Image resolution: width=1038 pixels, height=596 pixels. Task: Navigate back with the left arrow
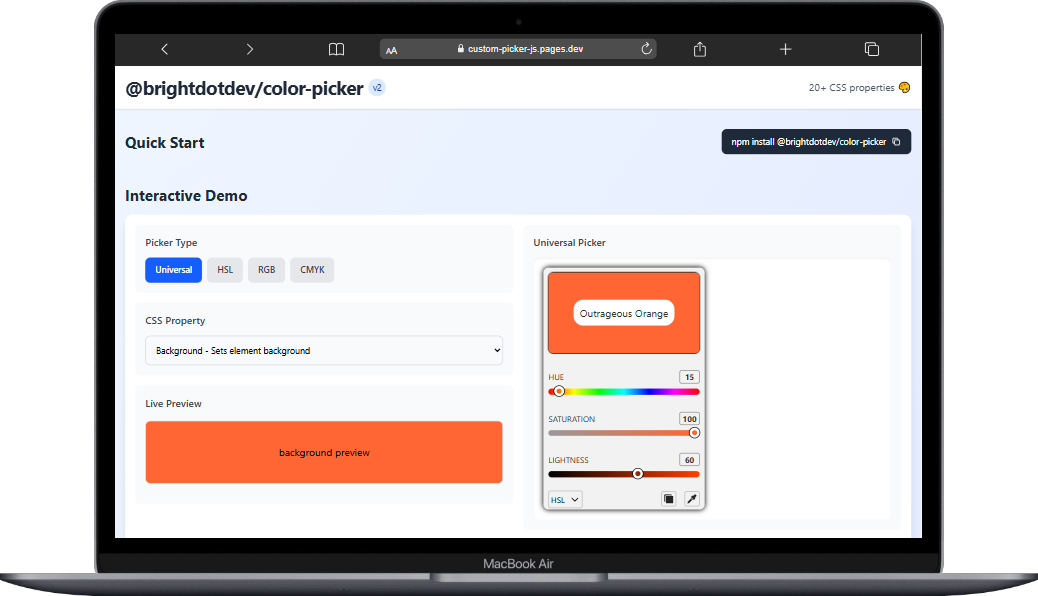[164, 48]
